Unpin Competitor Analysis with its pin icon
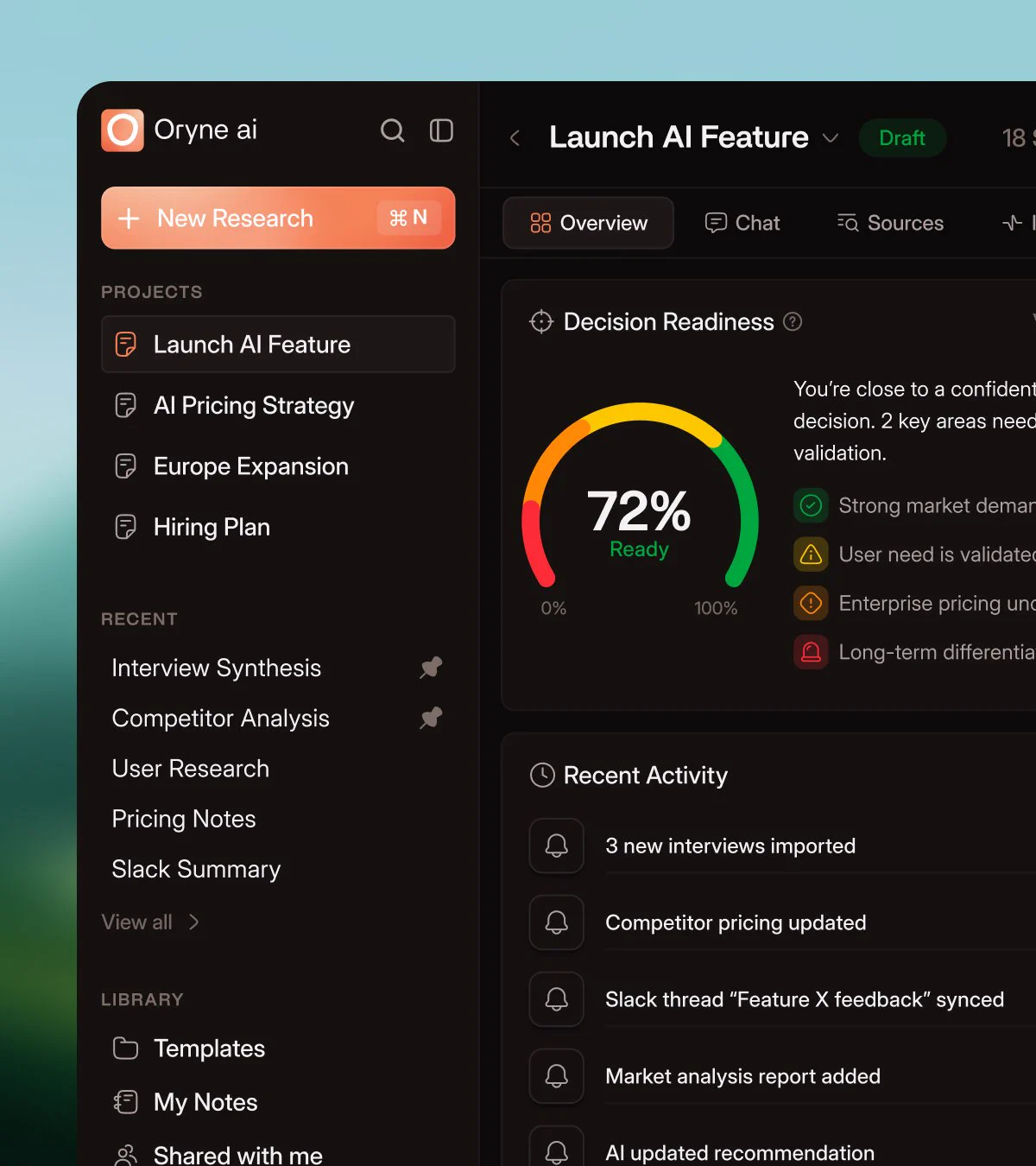Screen dimensions: 1036x1166 click(431, 718)
